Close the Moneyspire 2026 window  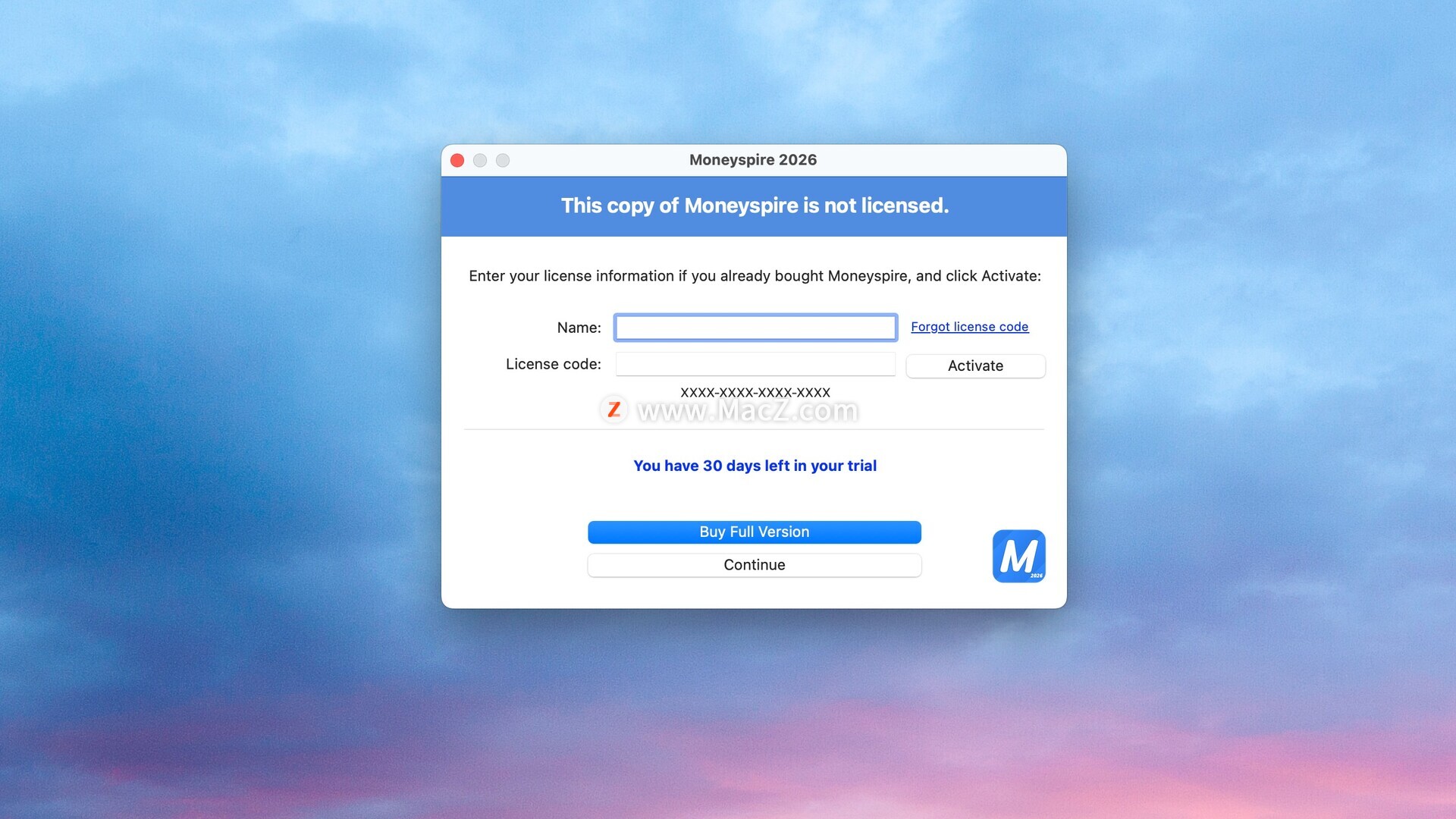457,160
